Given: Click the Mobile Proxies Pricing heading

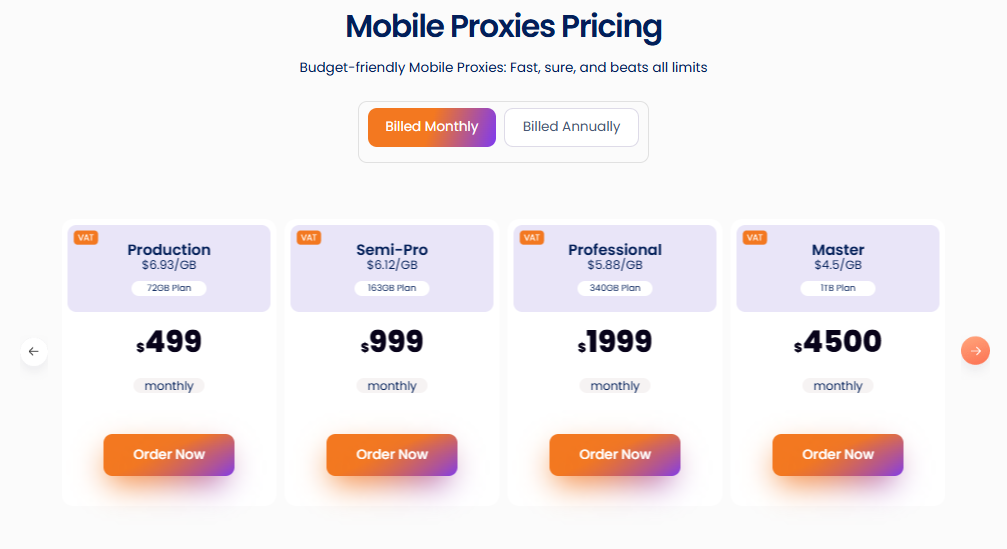Looking at the screenshot, I should coord(503,27).
